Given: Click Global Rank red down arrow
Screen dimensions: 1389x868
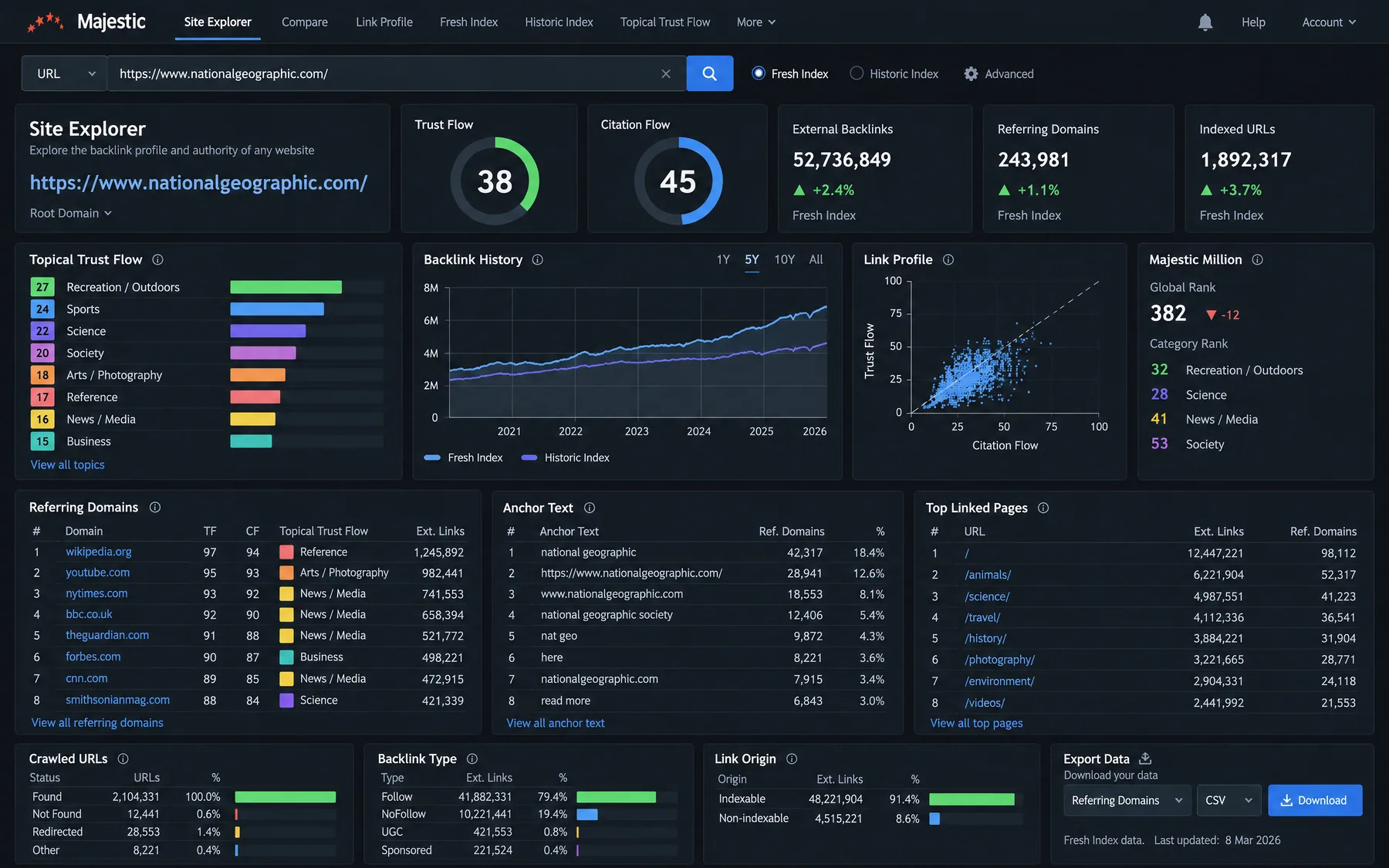Looking at the screenshot, I should pos(1211,315).
